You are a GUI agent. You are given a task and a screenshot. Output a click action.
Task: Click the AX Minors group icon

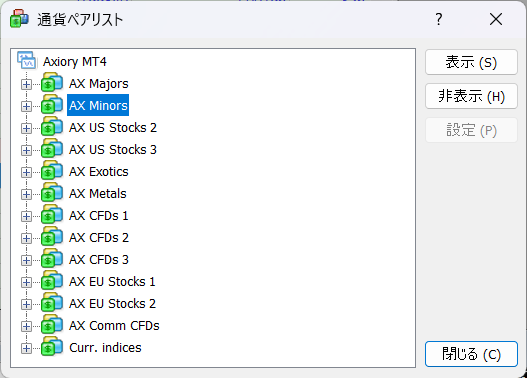tap(52, 105)
